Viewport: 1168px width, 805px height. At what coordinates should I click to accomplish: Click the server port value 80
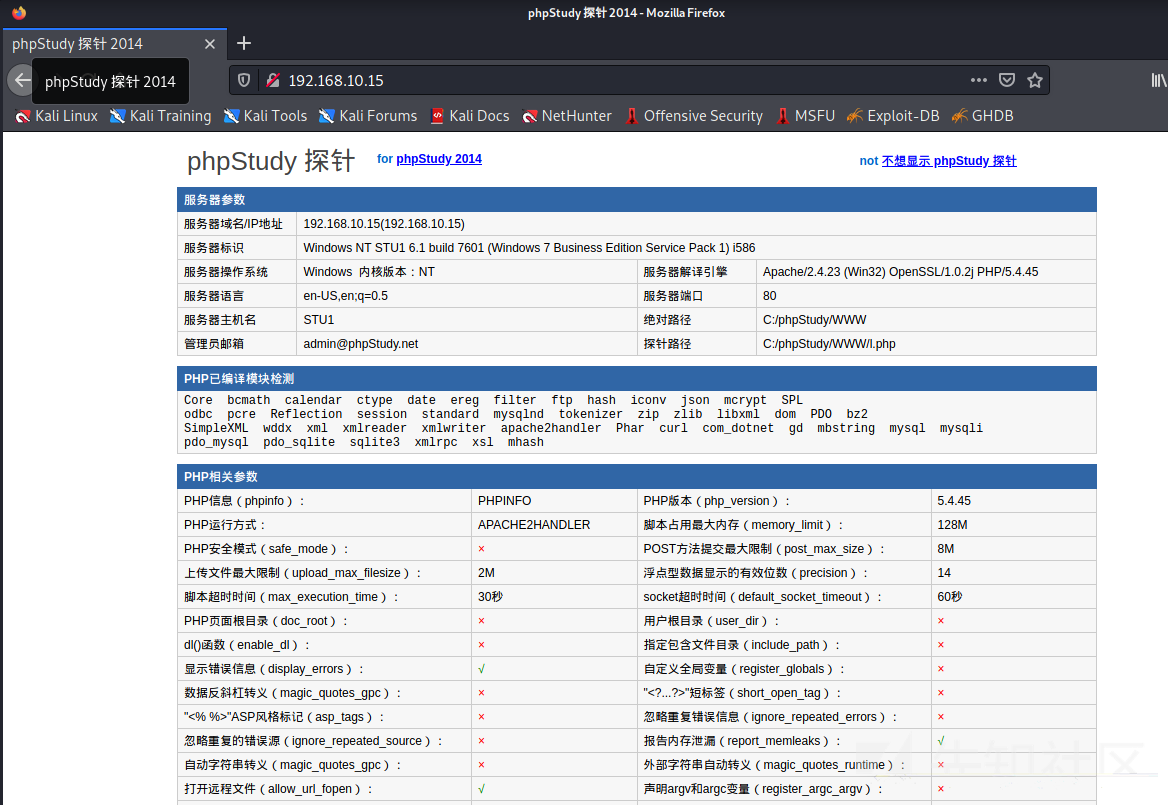769,296
